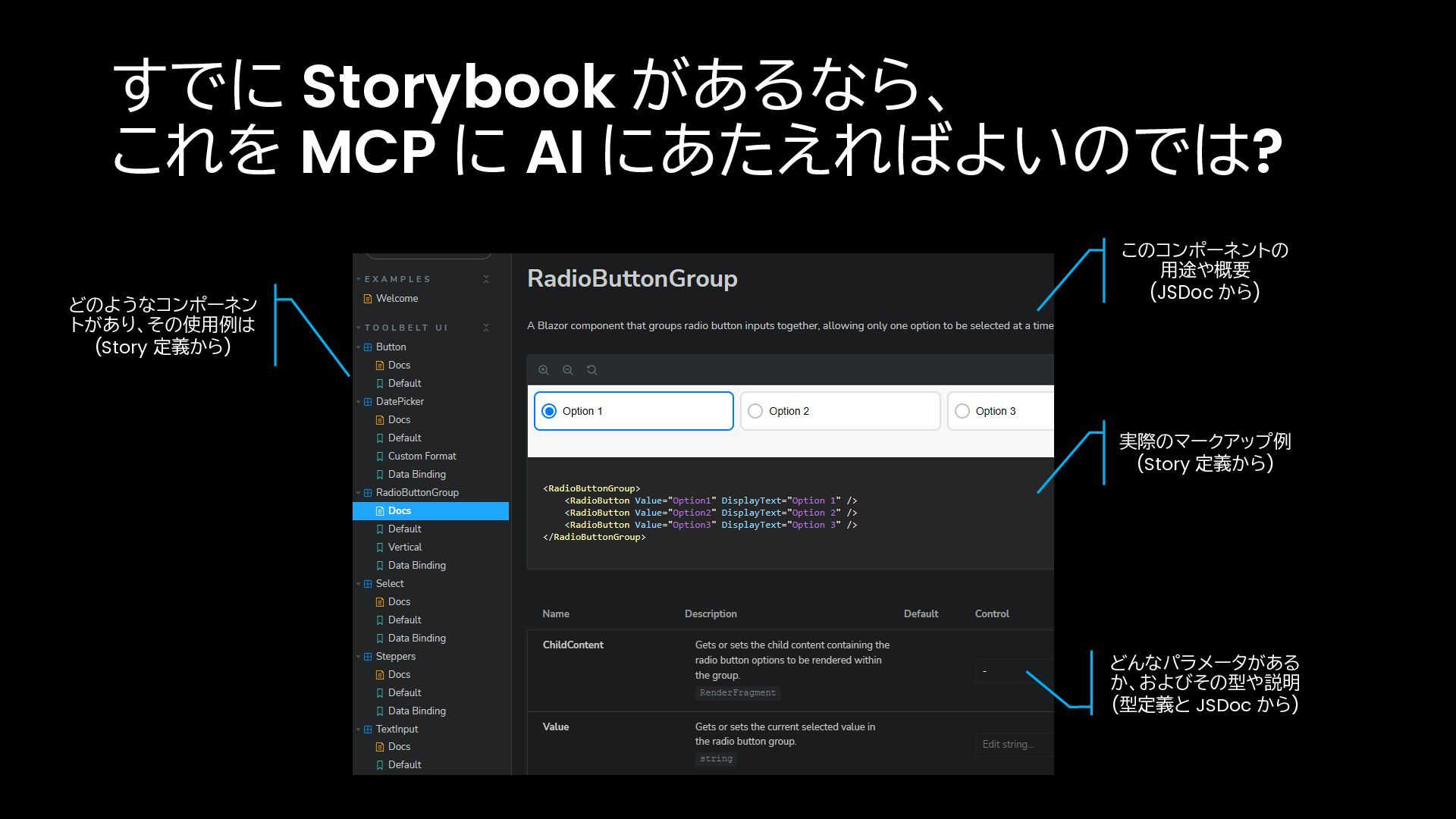Click the Select component grid icon
Viewport: 1456px width, 819px height.
[368, 584]
